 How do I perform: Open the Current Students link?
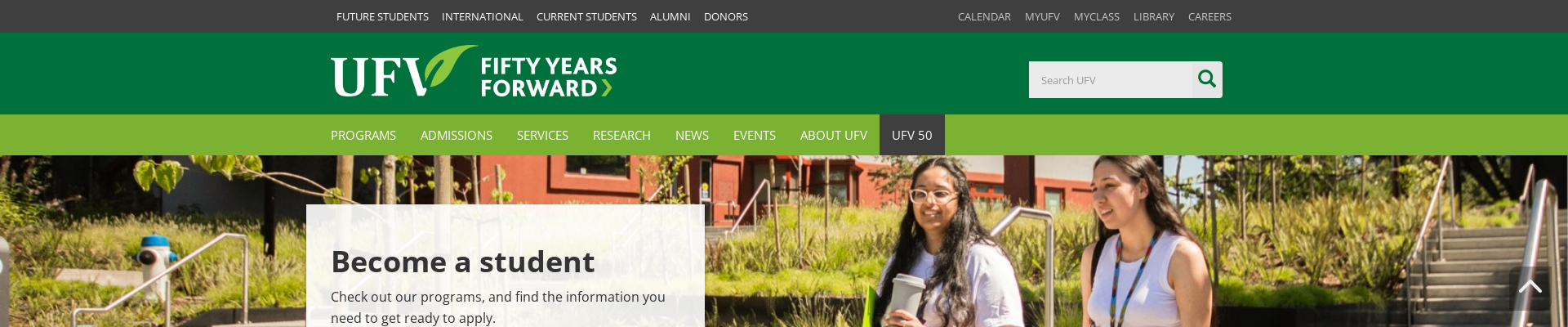coord(586,16)
